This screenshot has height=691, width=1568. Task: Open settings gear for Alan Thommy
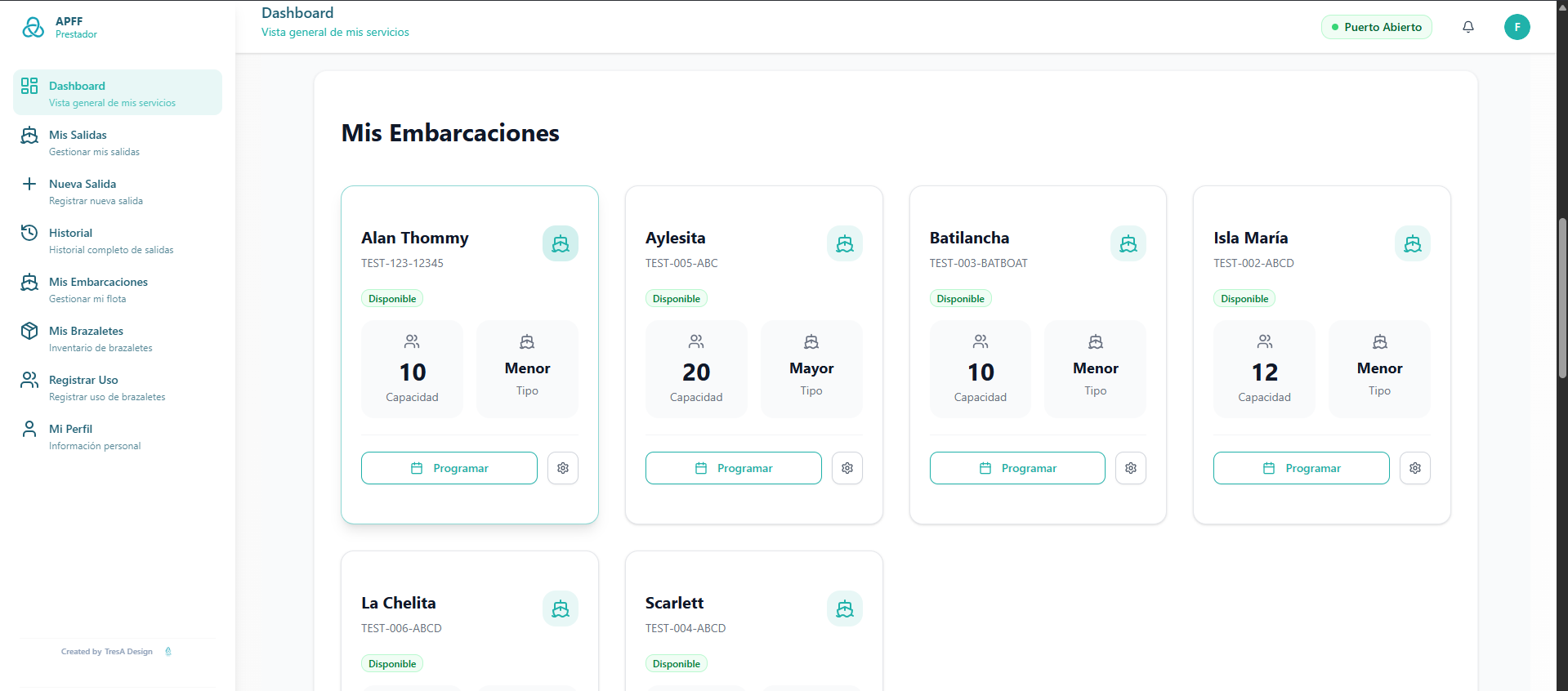pyautogui.click(x=563, y=468)
